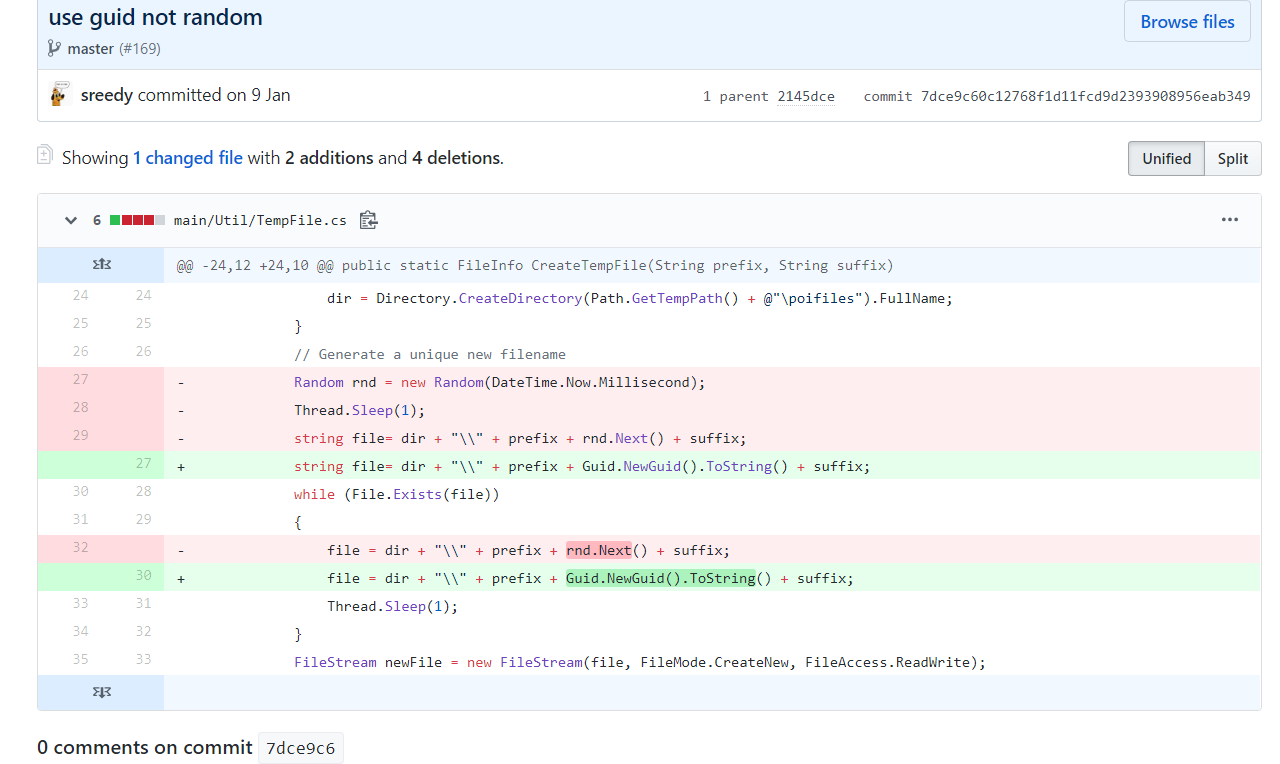Open the sreedy author profile link

[107, 95]
